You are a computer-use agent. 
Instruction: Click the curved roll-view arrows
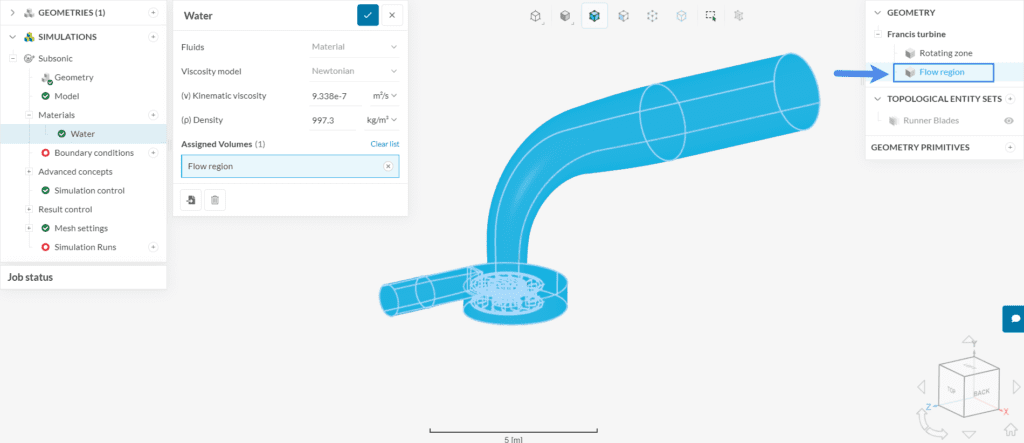tap(932, 425)
